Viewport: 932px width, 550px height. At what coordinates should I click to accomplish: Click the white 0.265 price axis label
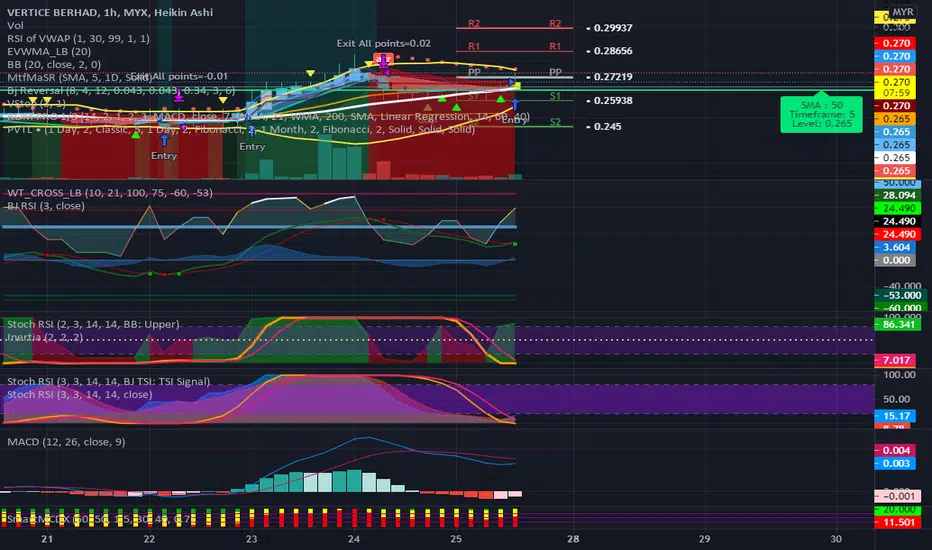(x=896, y=158)
